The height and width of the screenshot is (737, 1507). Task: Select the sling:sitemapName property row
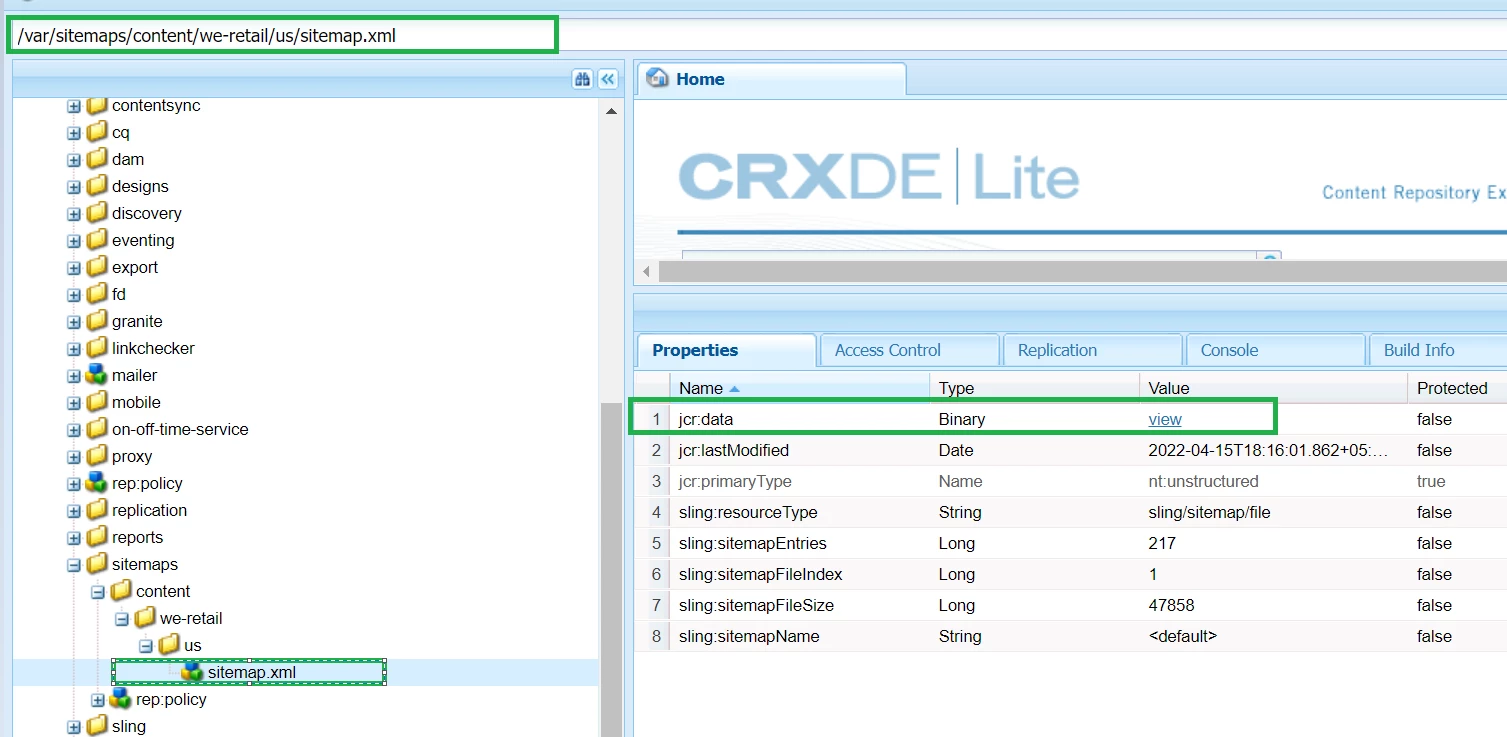(1070, 636)
